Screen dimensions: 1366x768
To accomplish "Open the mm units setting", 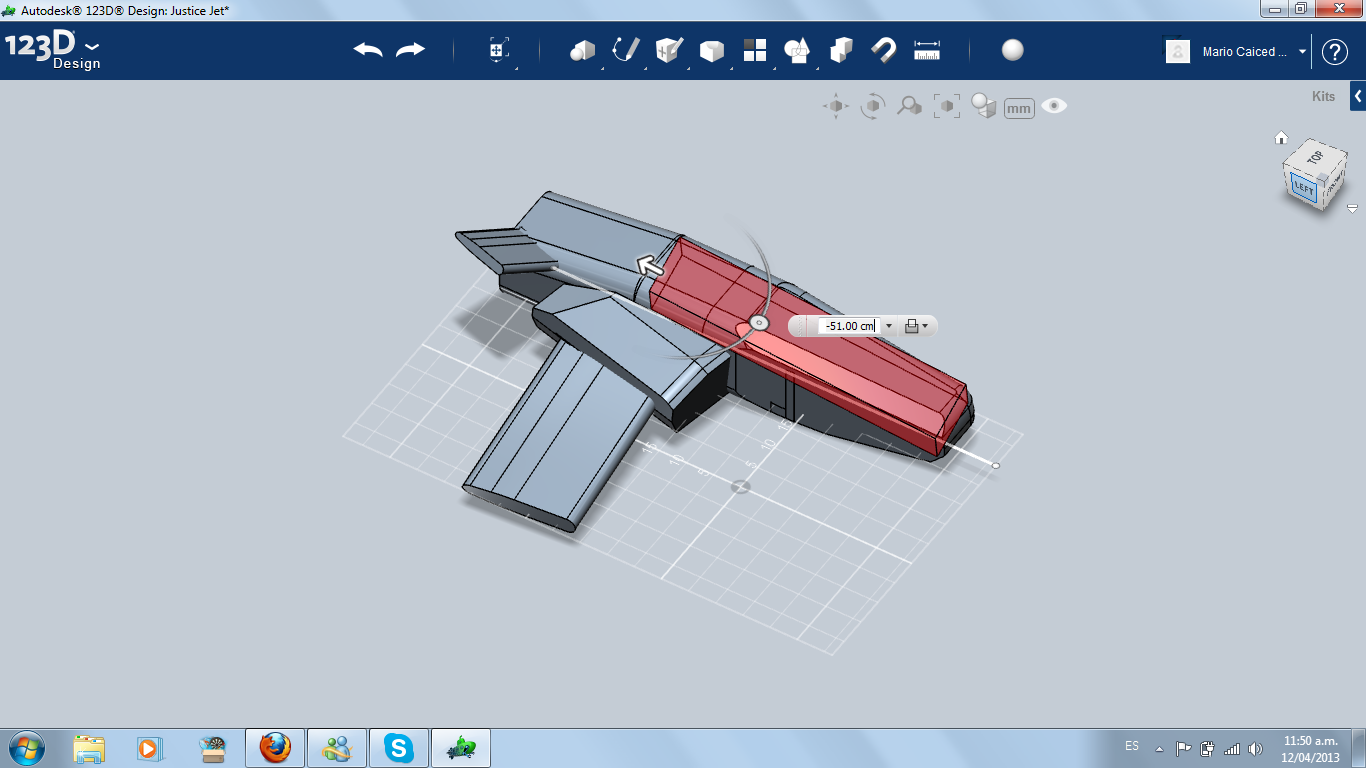I will point(1019,108).
